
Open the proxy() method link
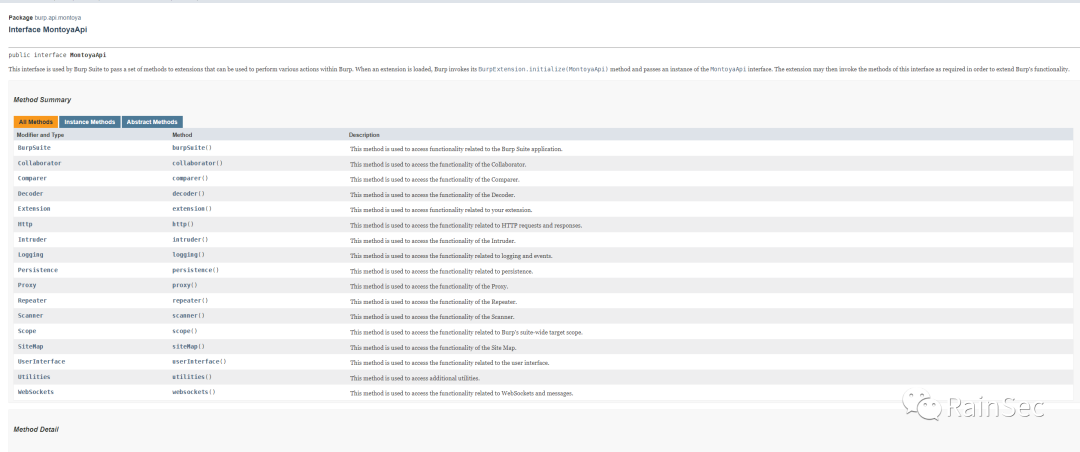click(185, 285)
